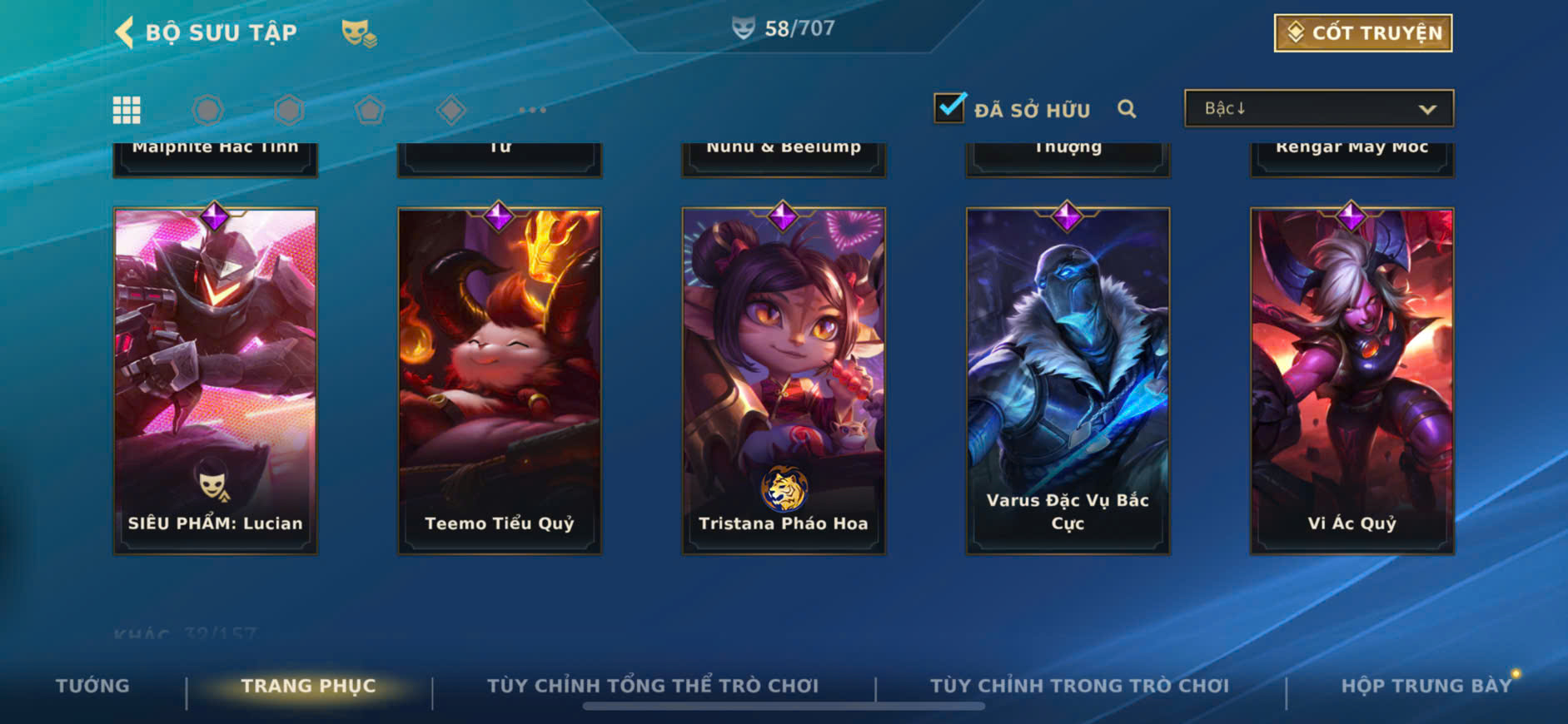This screenshot has height=724, width=1568.
Task: Open the gold mask skins icon
Action: point(359,33)
